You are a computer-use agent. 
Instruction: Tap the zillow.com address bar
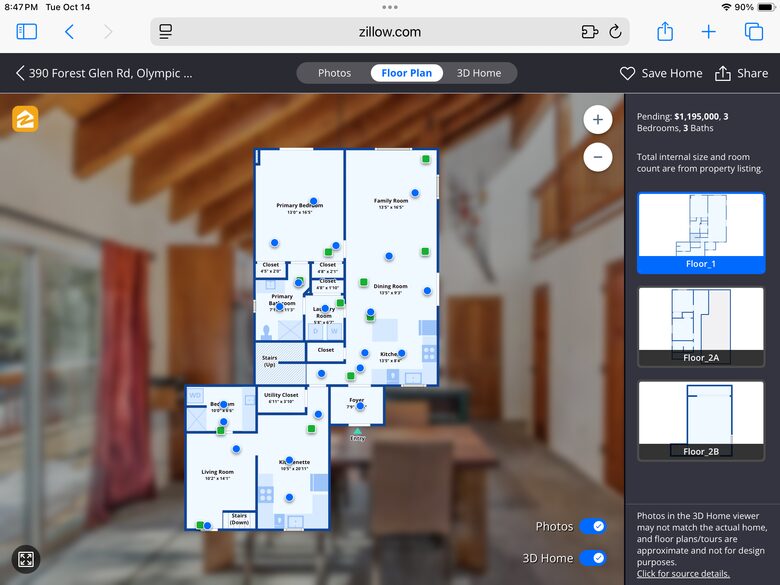(390, 32)
